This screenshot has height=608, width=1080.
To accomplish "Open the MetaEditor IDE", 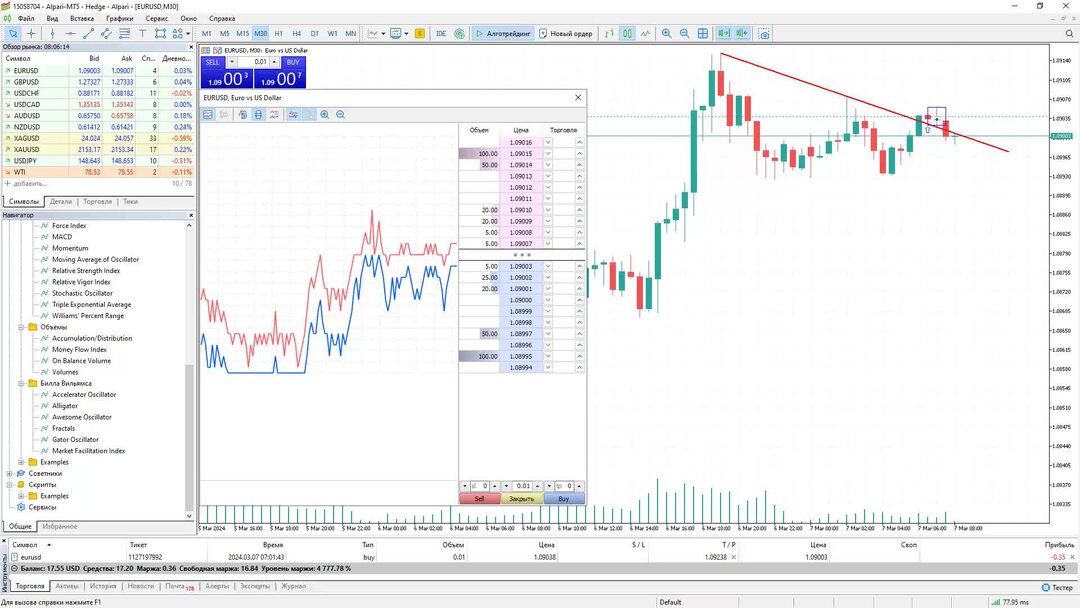I will (441, 33).
